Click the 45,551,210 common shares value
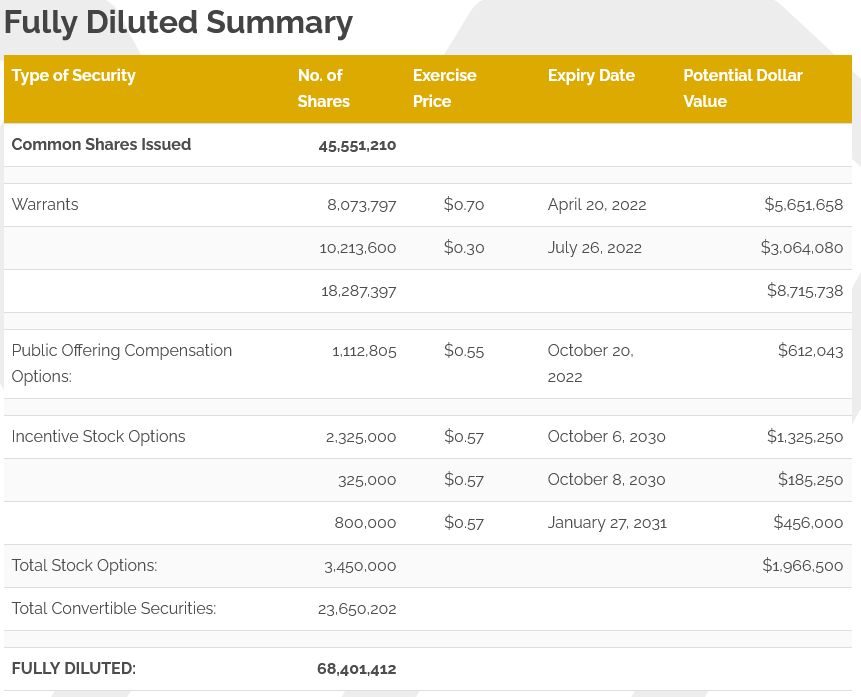 click(357, 145)
